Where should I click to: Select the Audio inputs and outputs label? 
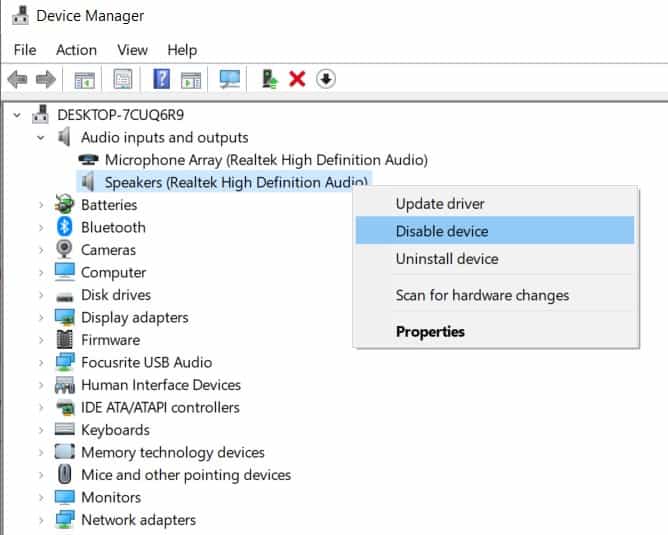pos(164,138)
